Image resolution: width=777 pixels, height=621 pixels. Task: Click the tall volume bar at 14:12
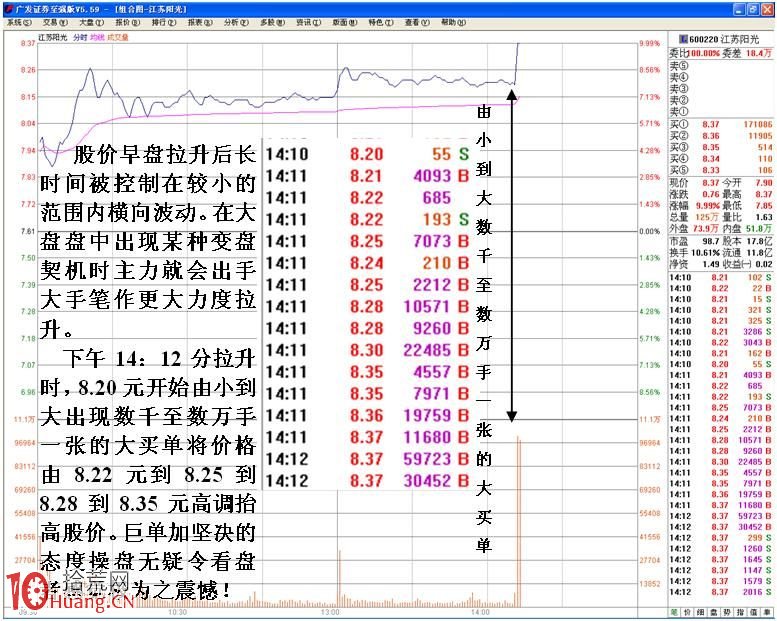click(519, 522)
